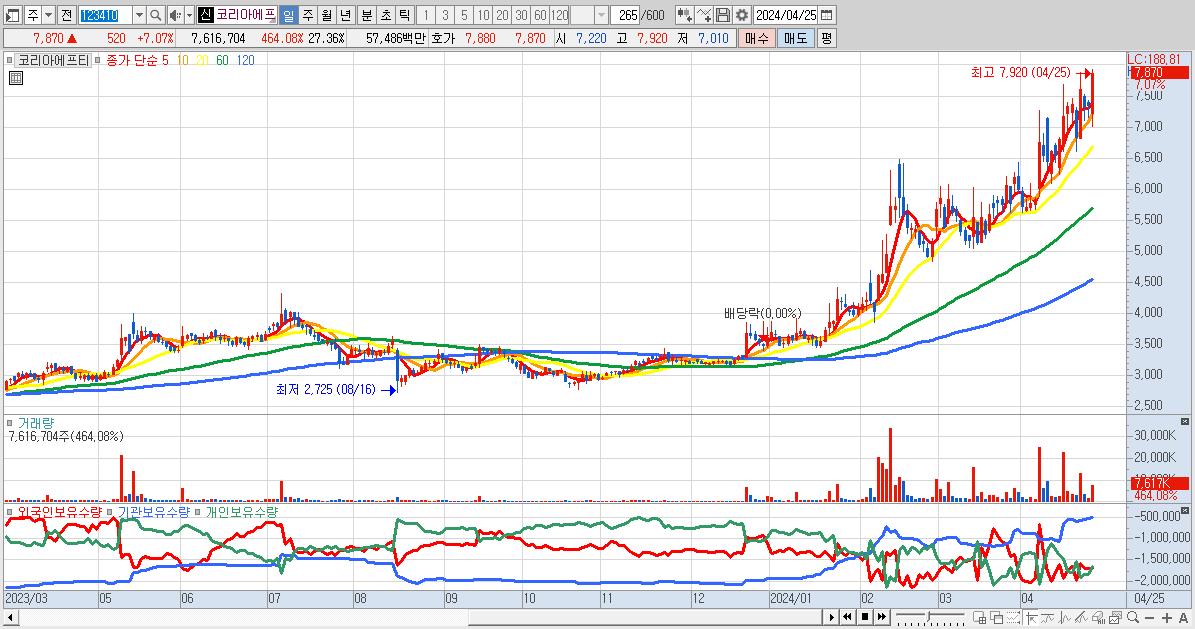This screenshot has height=629, width=1195.
Task: Select the second (초) chart period
Action: pos(386,15)
